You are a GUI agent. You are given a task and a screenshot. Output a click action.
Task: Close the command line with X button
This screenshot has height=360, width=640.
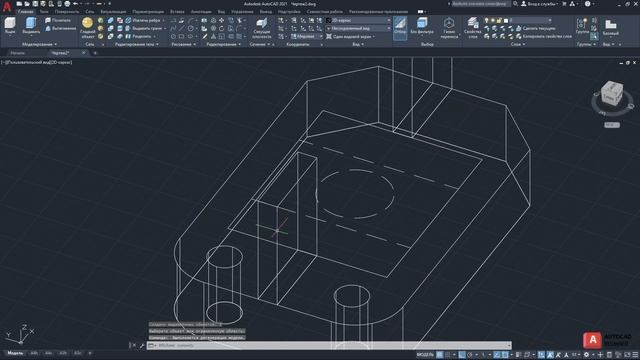133,345
